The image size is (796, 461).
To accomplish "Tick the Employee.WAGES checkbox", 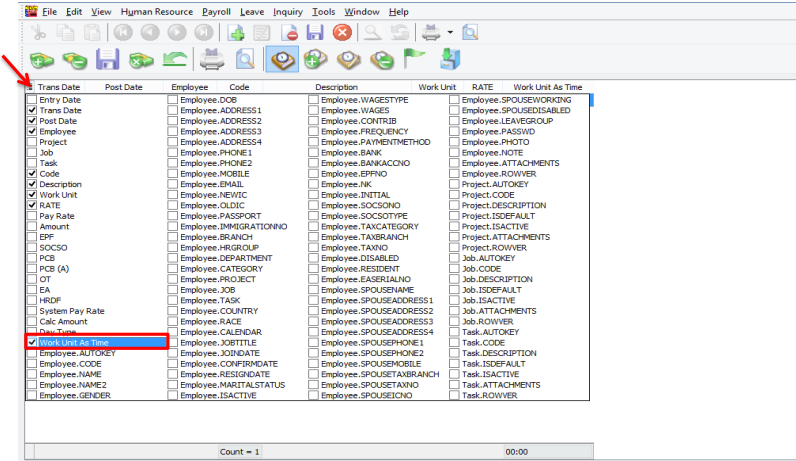I will click(x=313, y=110).
